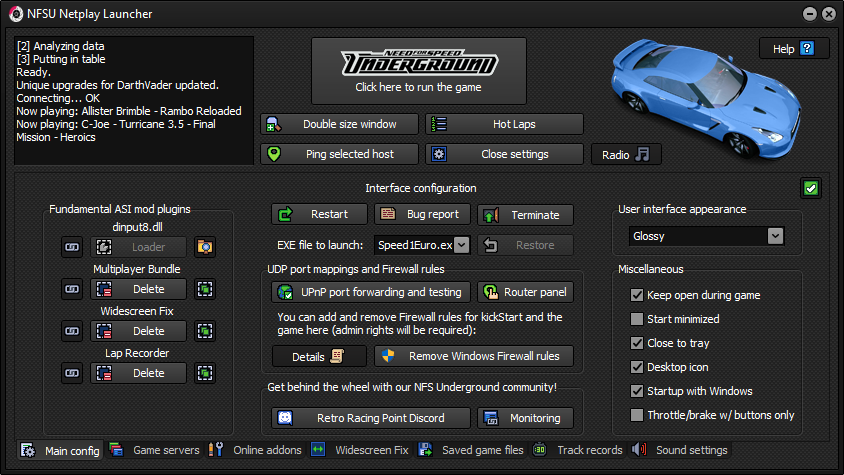Minimize the launcher window
The width and height of the screenshot is (844, 475).
pos(810,14)
